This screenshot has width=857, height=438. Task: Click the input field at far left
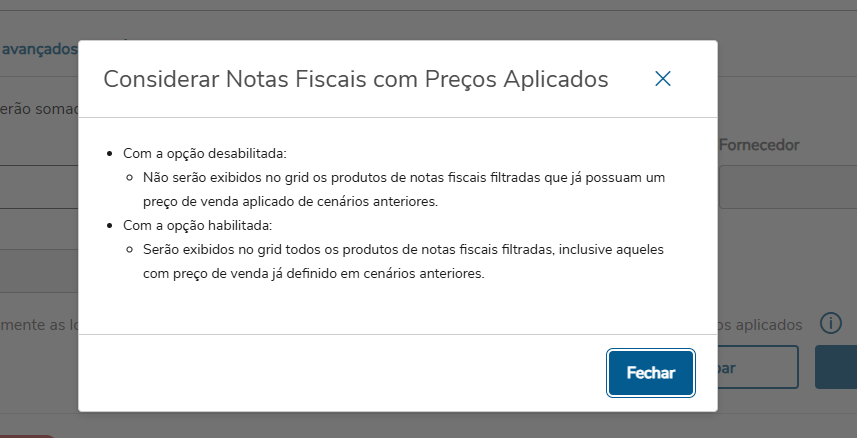pyautogui.click(x=38, y=187)
